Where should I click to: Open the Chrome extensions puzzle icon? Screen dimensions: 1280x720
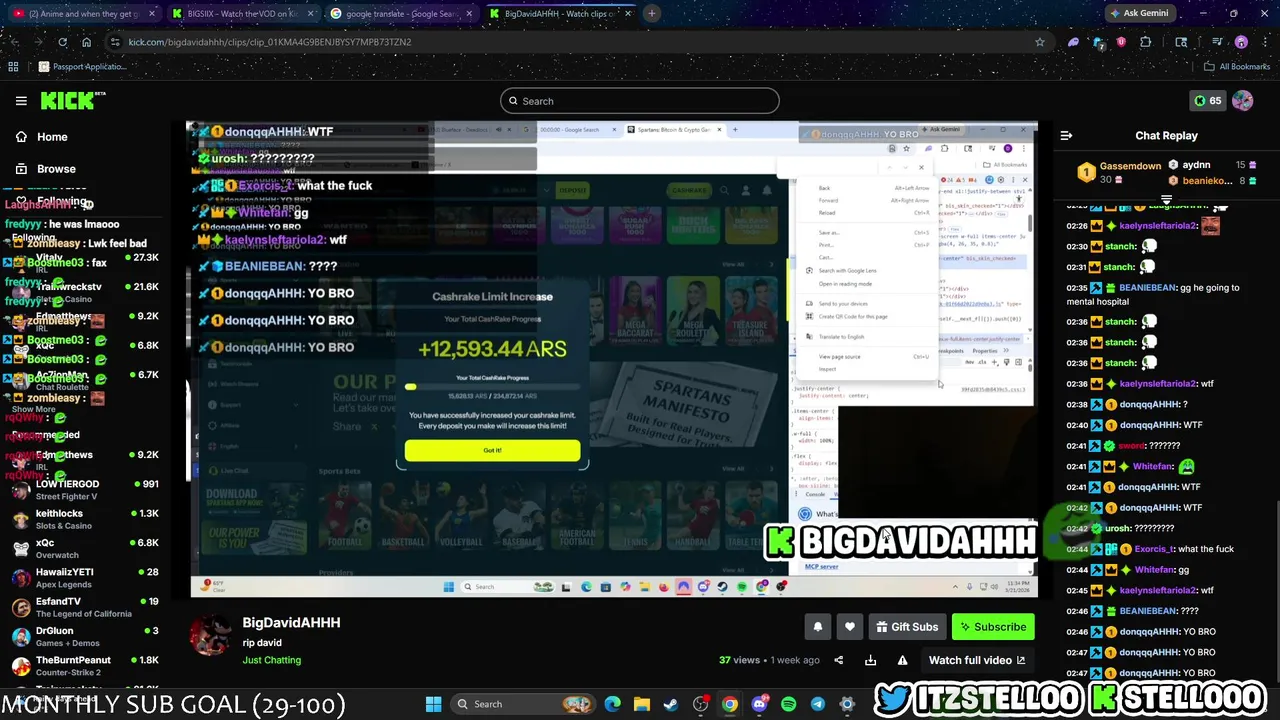(x=1146, y=42)
